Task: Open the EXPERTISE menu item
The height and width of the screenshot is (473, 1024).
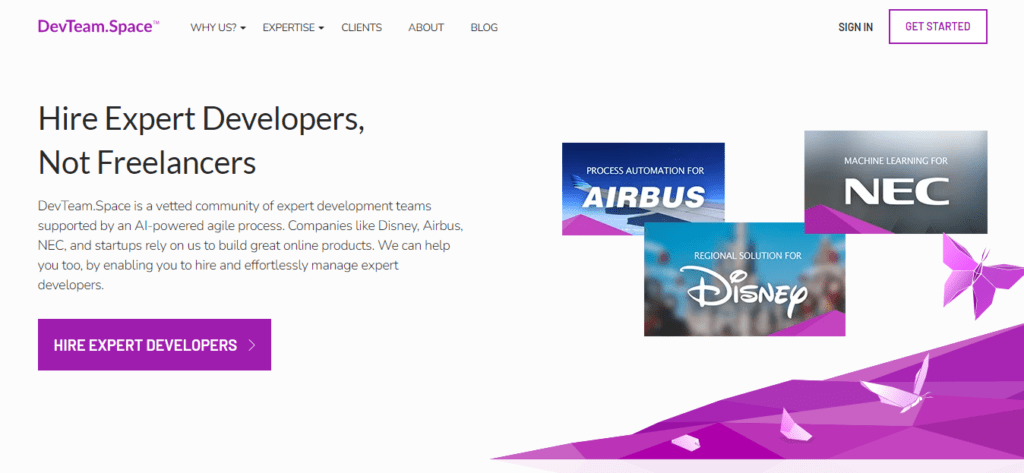Action: tap(289, 27)
